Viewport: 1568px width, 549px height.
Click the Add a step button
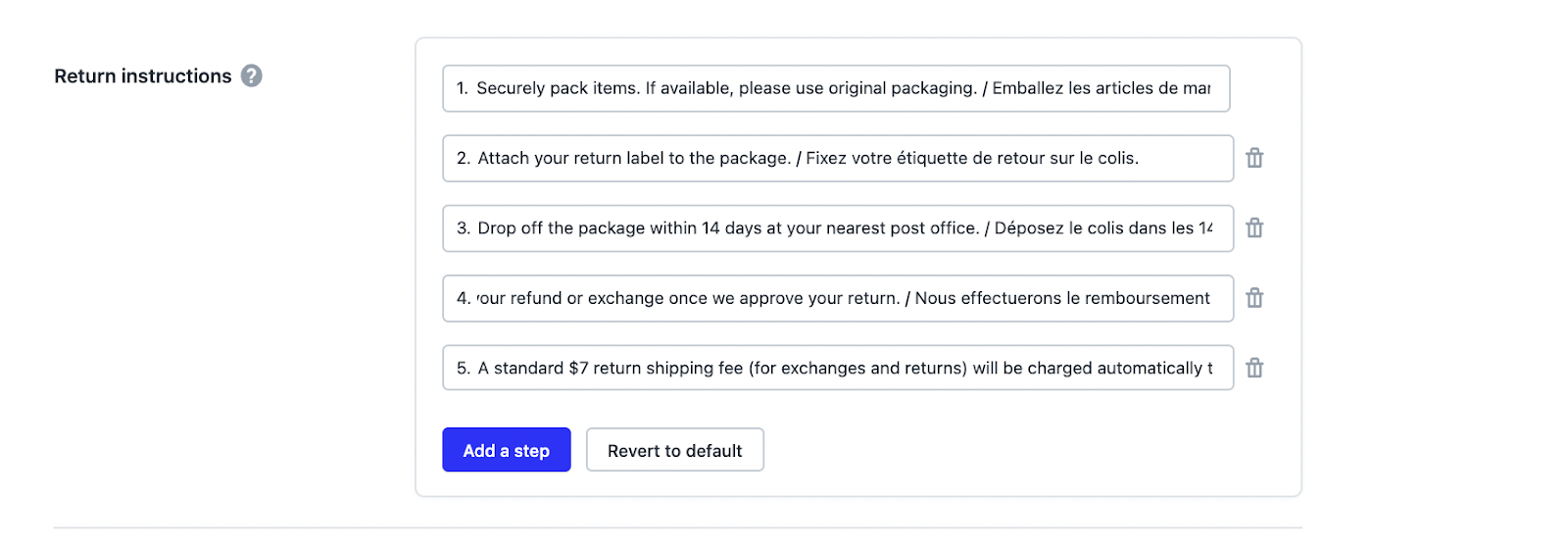(506, 450)
